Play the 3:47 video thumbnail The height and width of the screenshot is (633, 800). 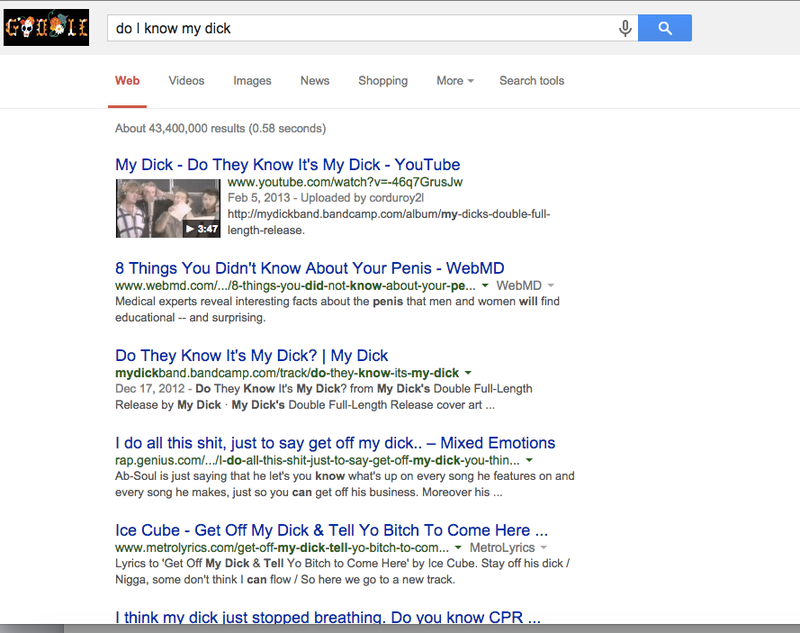168,208
